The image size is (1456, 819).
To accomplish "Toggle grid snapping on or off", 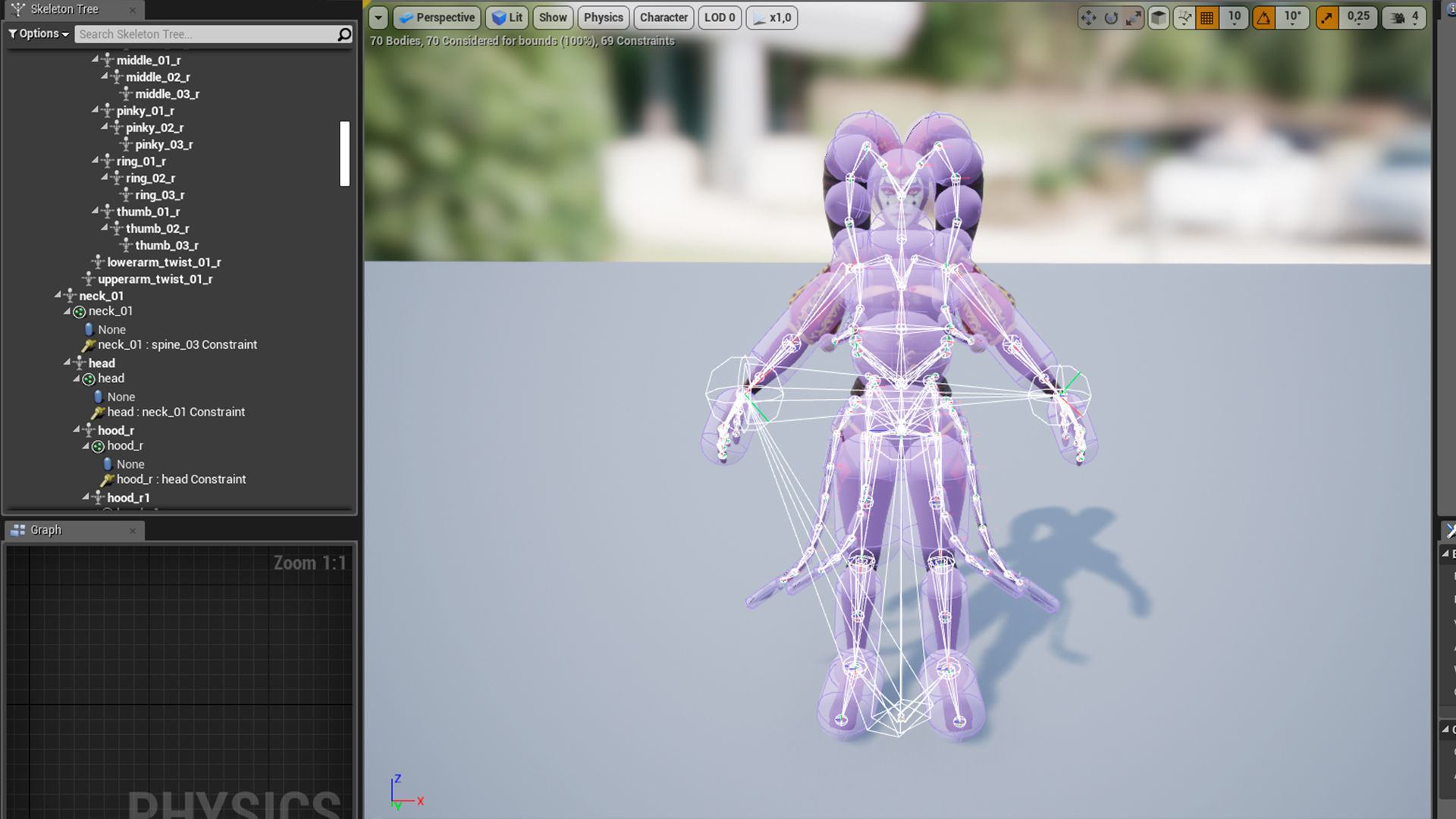I will (x=1207, y=17).
